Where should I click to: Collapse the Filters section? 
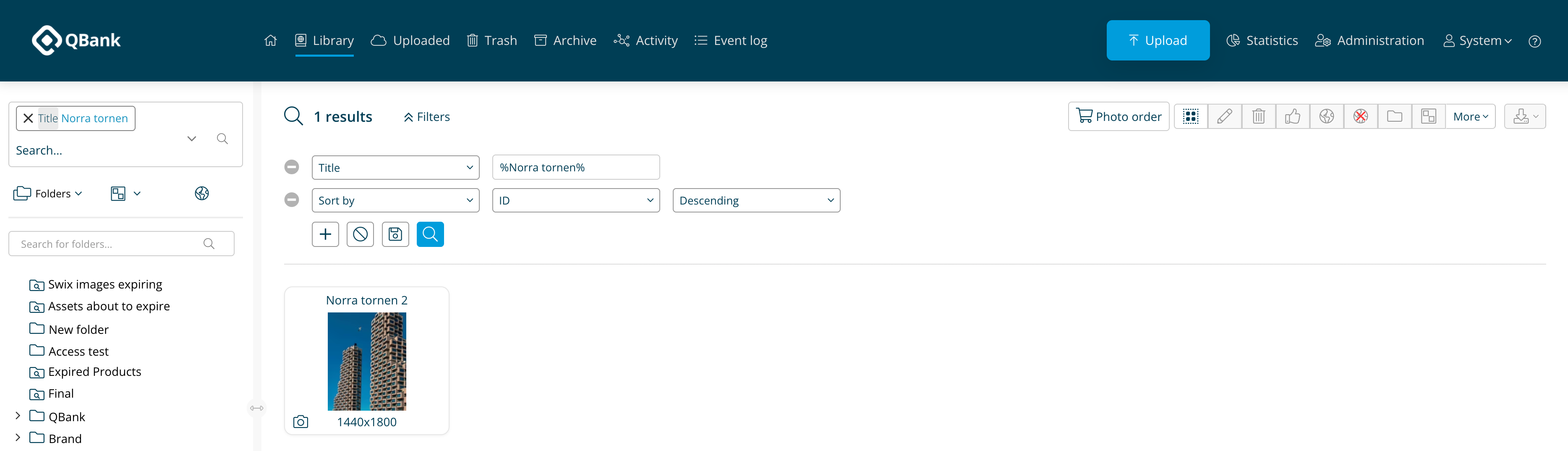[x=427, y=117]
